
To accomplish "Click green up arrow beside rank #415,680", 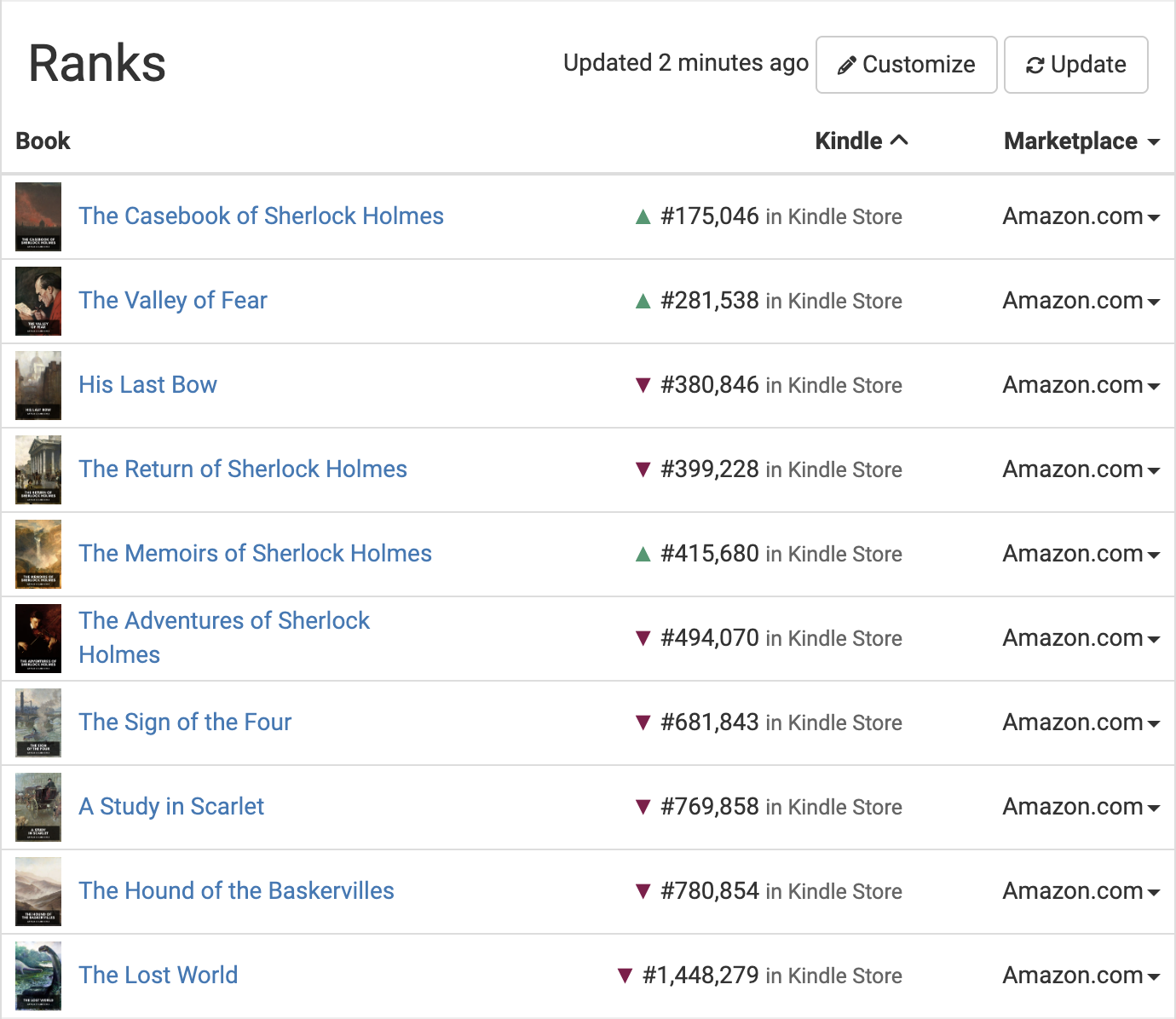I will click(x=643, y=555).
